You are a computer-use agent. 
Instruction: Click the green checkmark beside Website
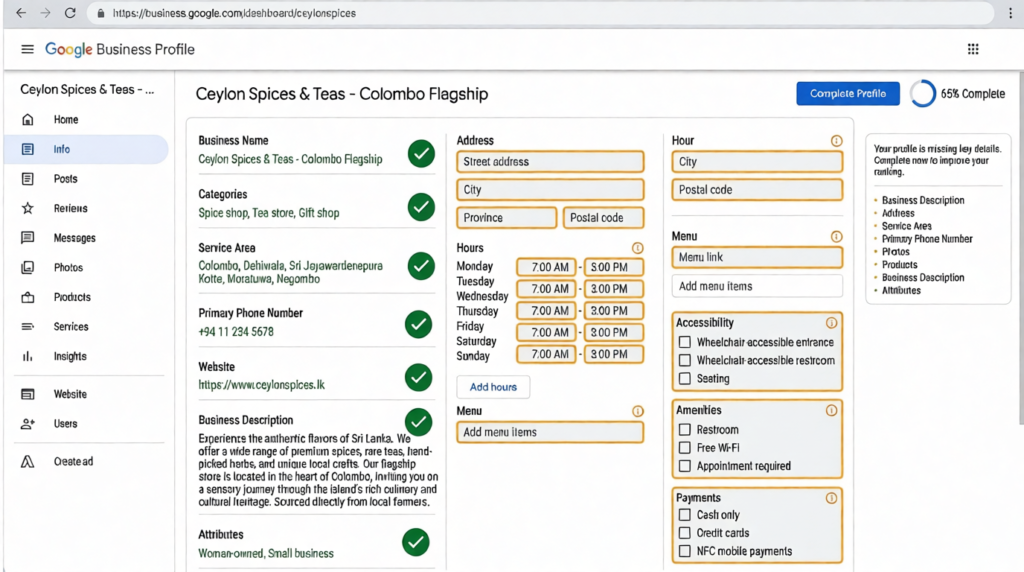click(418, 377)
